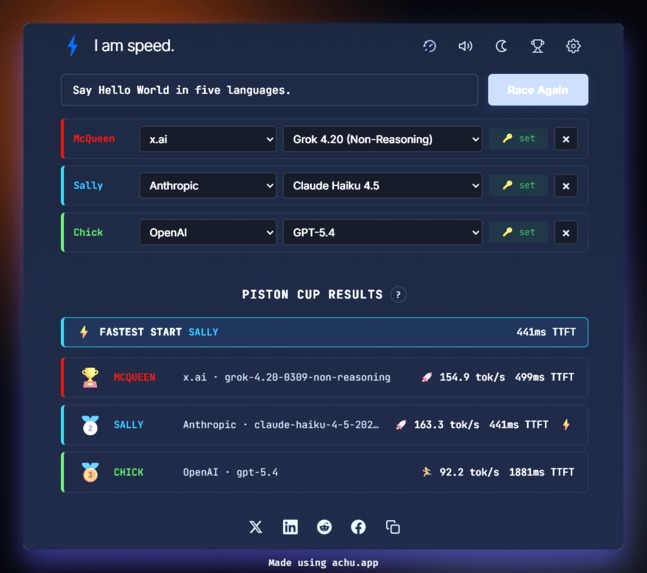Click the 'I am speed.' title
Image resolution: width=647 pixels, height=573 pixels.
click(134, 46)
